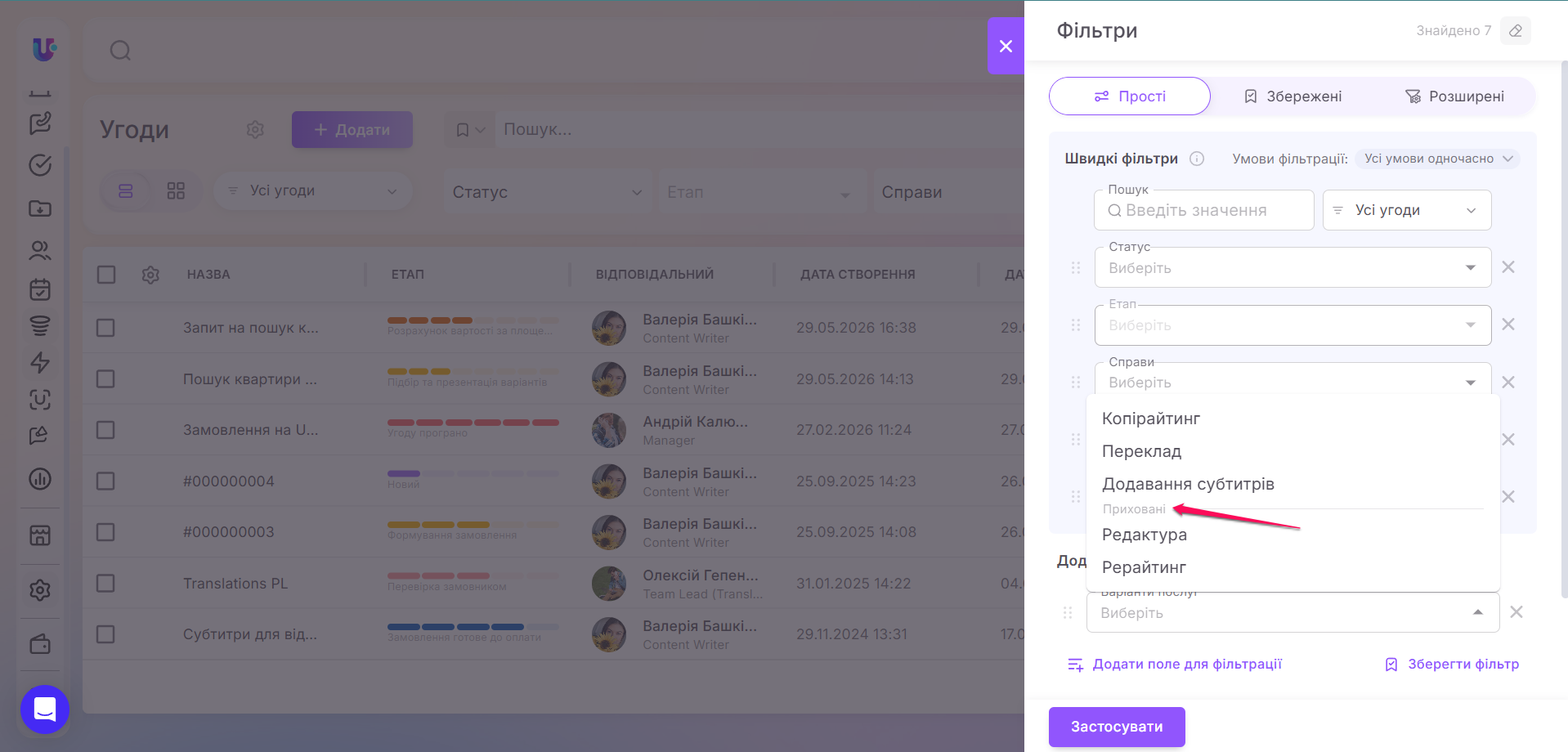This screenshot has height=752, width=1568.
Task: Toggle the select-all checkbox in table header
Action: [106, 275]
